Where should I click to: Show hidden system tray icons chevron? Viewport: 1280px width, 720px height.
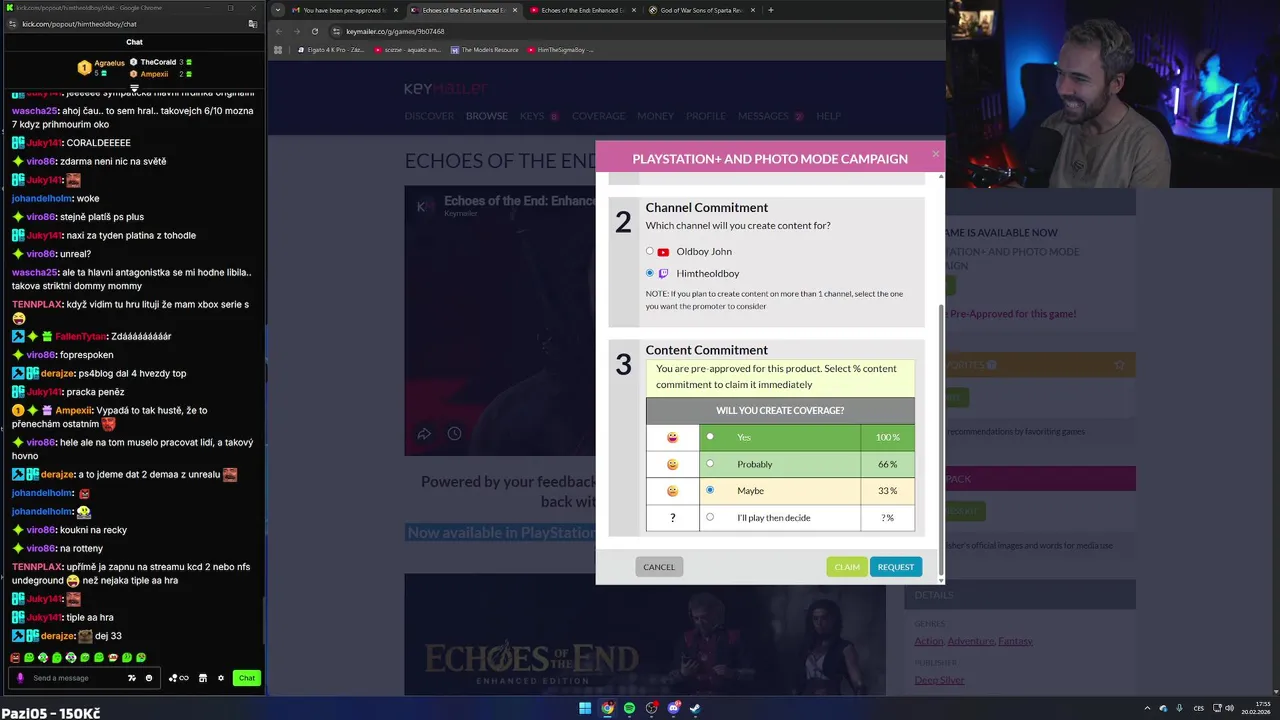(x=1149, y=708)
